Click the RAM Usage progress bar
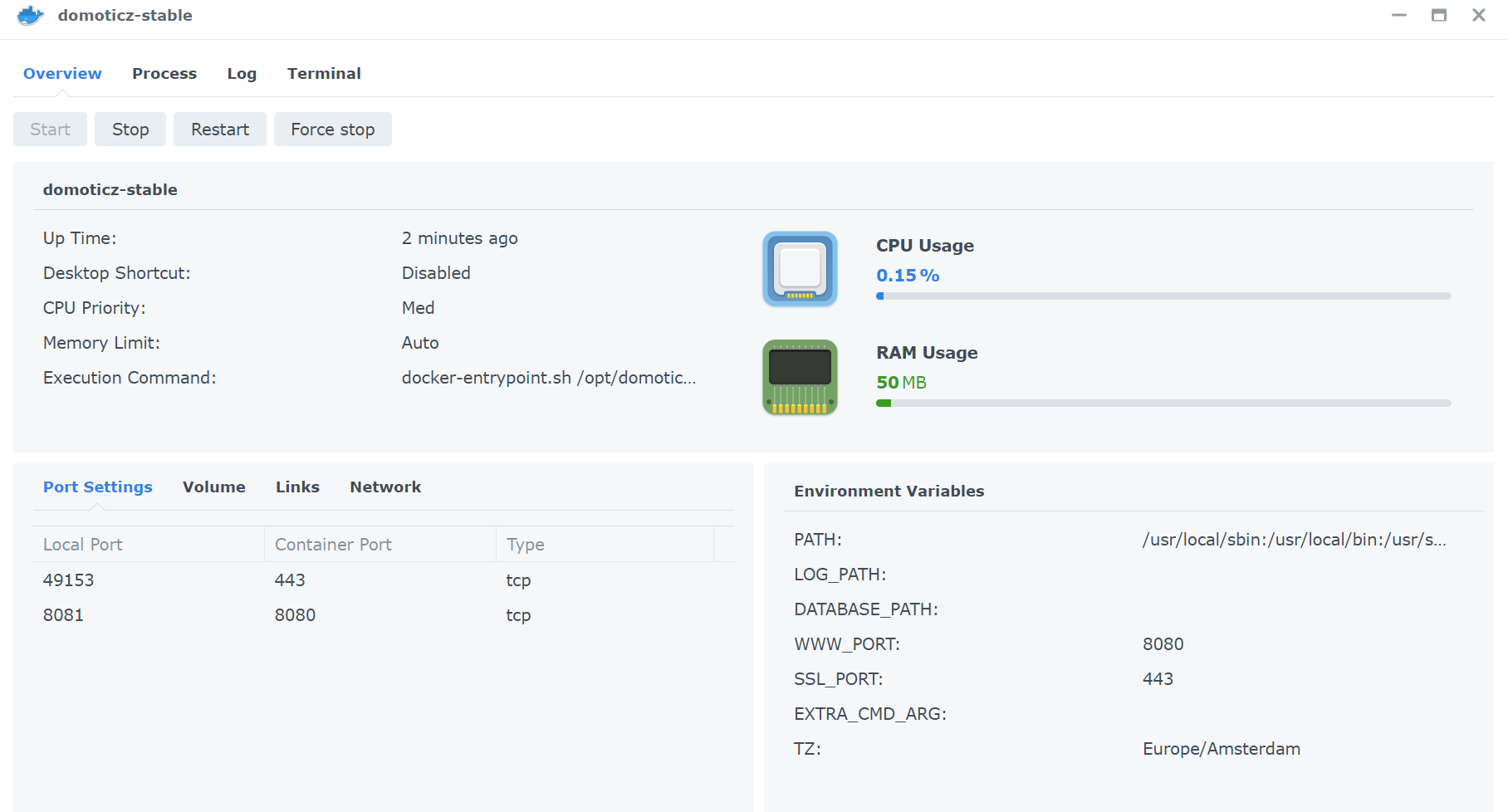The height and width of the screenshot is (812, 1508). coord(1163,403)
